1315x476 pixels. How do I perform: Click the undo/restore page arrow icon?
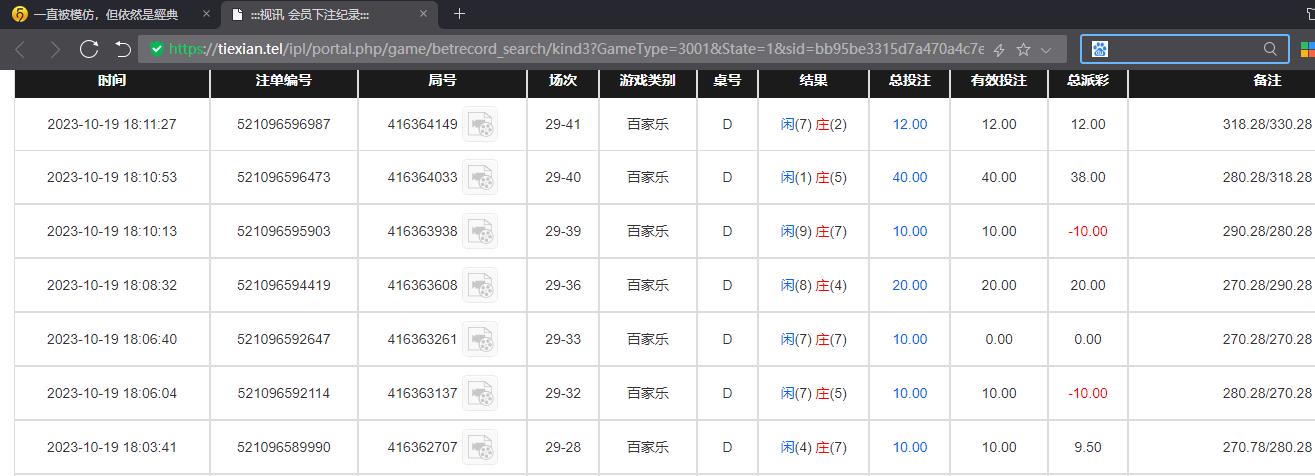pos(123,49)
